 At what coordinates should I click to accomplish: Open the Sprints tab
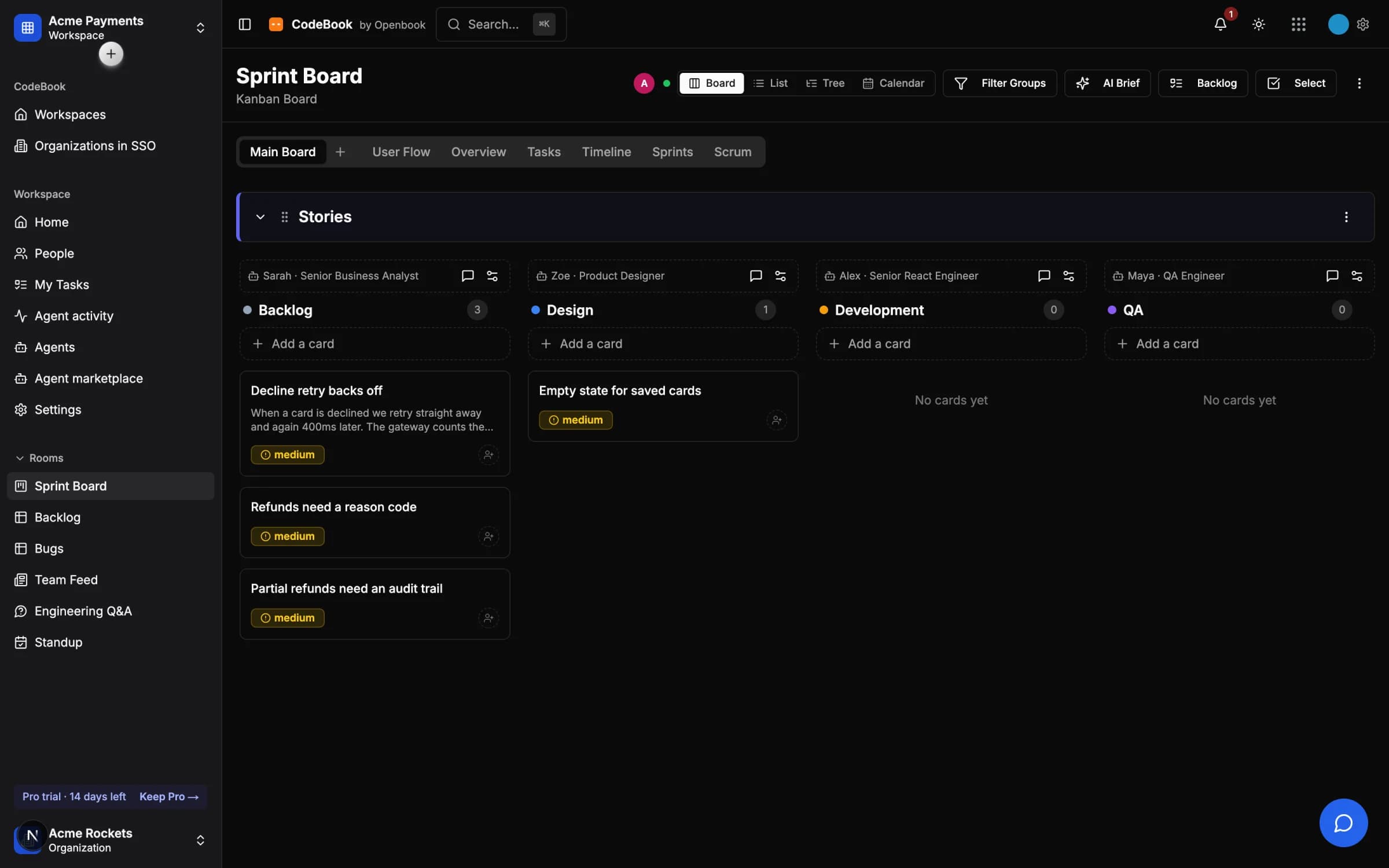point(672,152)
